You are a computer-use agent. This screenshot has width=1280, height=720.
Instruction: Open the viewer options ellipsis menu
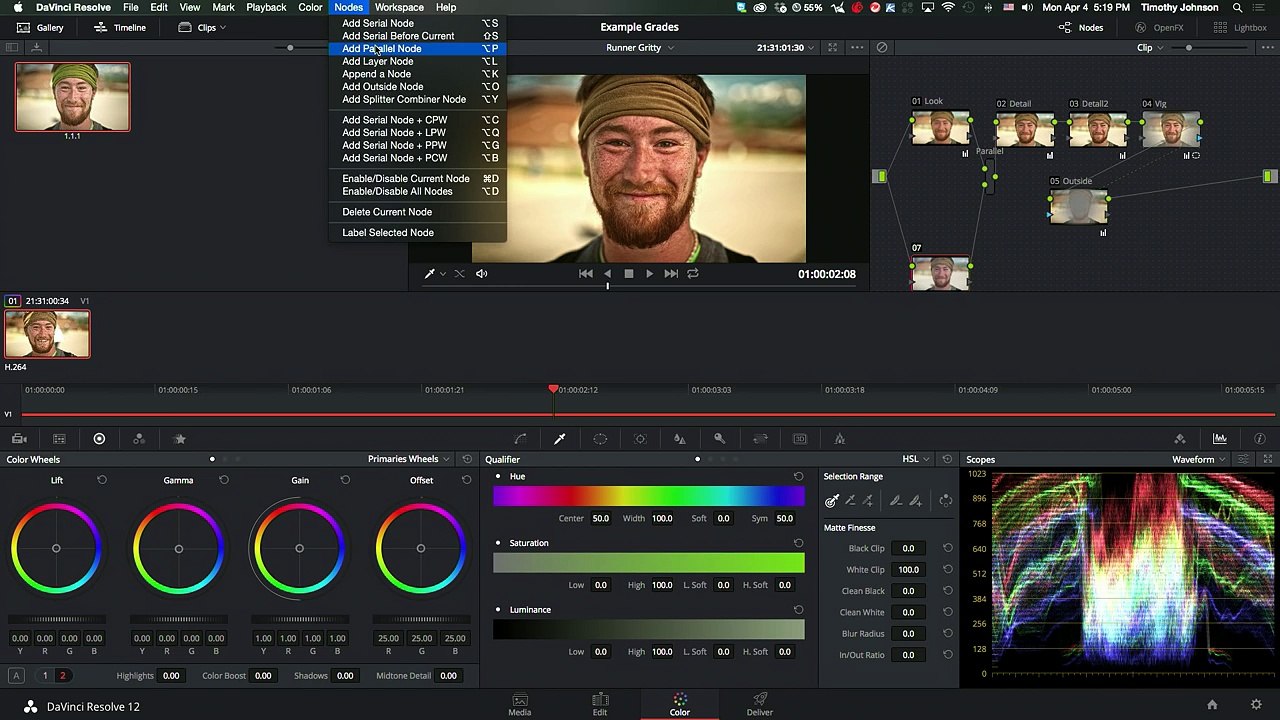tap(857, 47)
